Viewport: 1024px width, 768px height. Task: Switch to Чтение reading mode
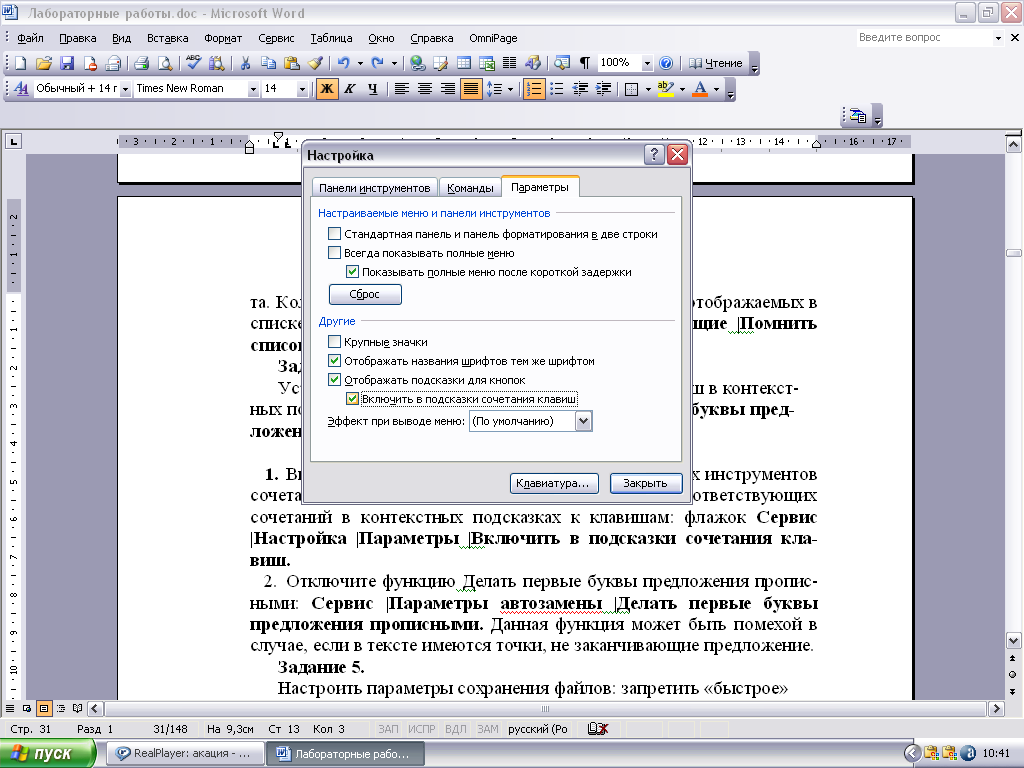pyautogui.click(x=716, y=63)
